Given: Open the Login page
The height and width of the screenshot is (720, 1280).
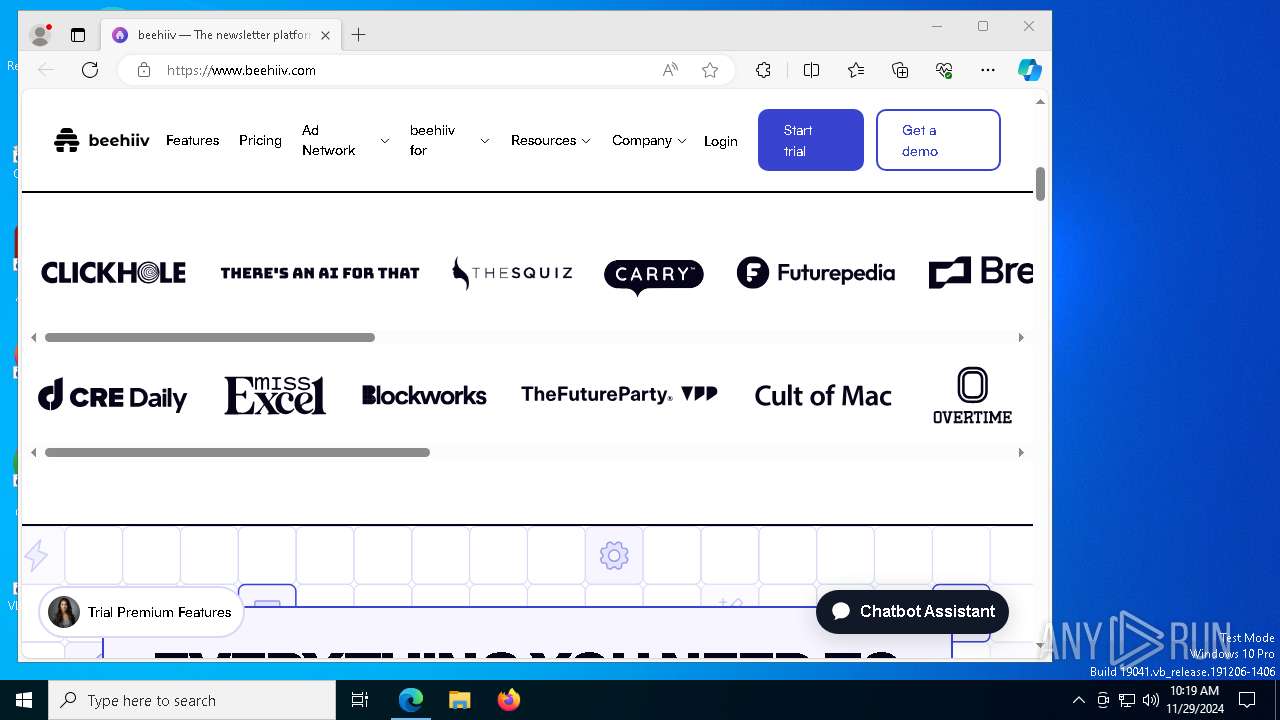Looking at the screenshot, I should tap(720, 141).
